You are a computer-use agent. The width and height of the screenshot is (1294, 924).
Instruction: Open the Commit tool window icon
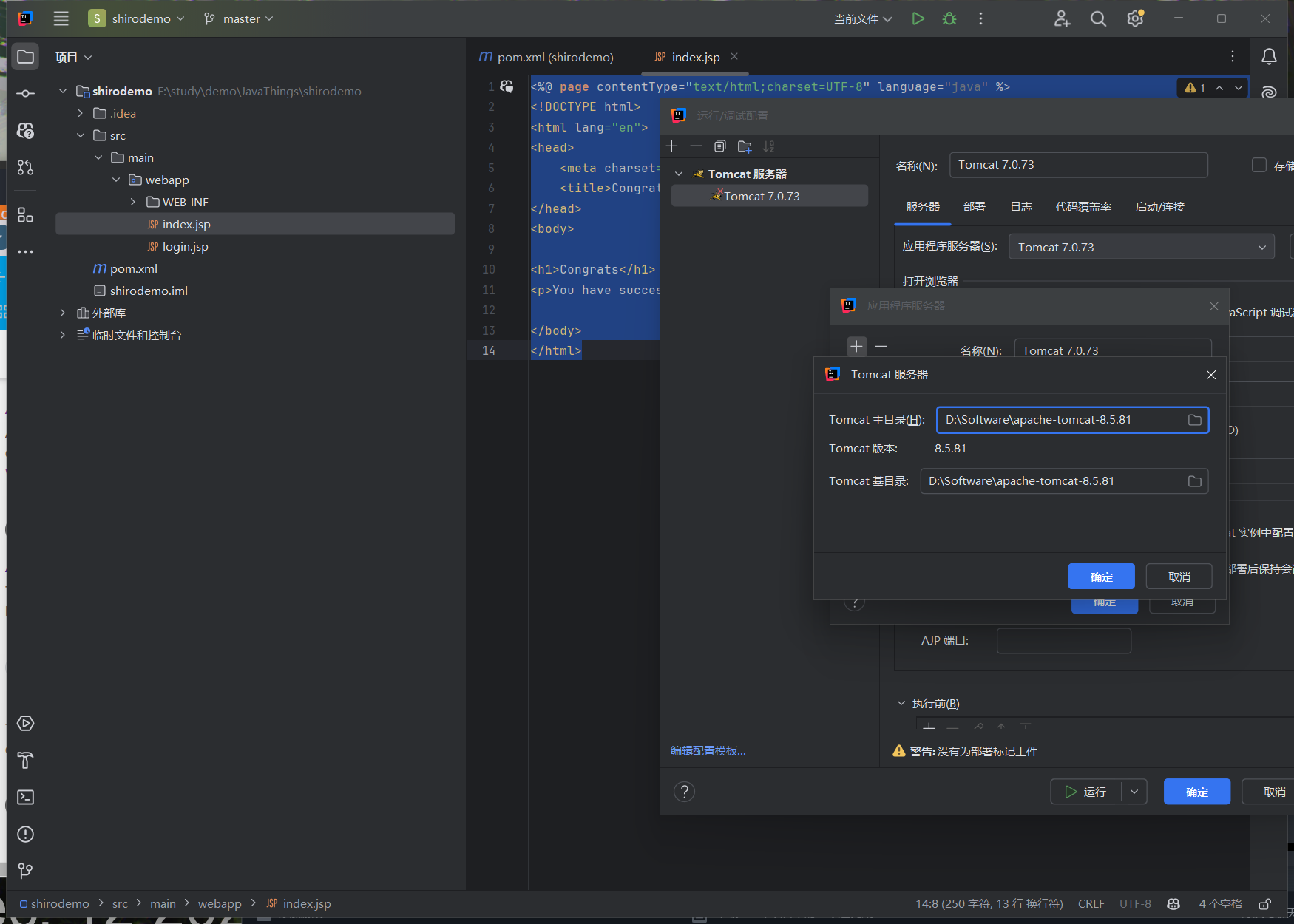(25, 93)
